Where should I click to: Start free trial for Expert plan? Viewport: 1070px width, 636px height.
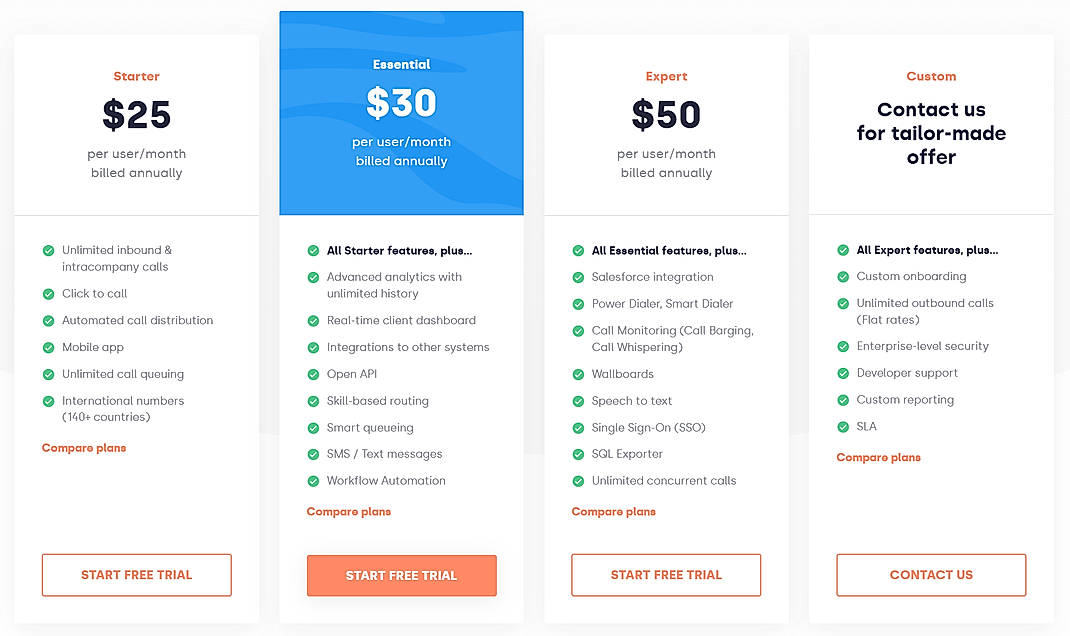(x=666, y=575)
